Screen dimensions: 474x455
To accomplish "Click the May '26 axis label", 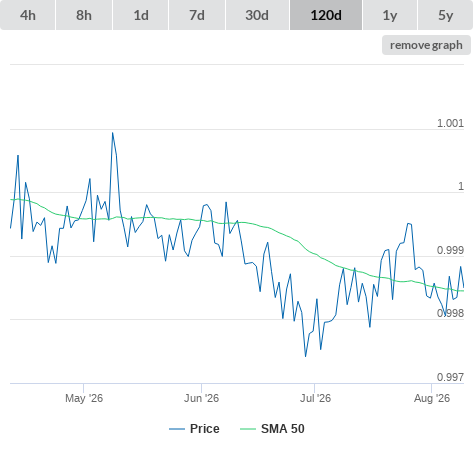I will (84, 398).
